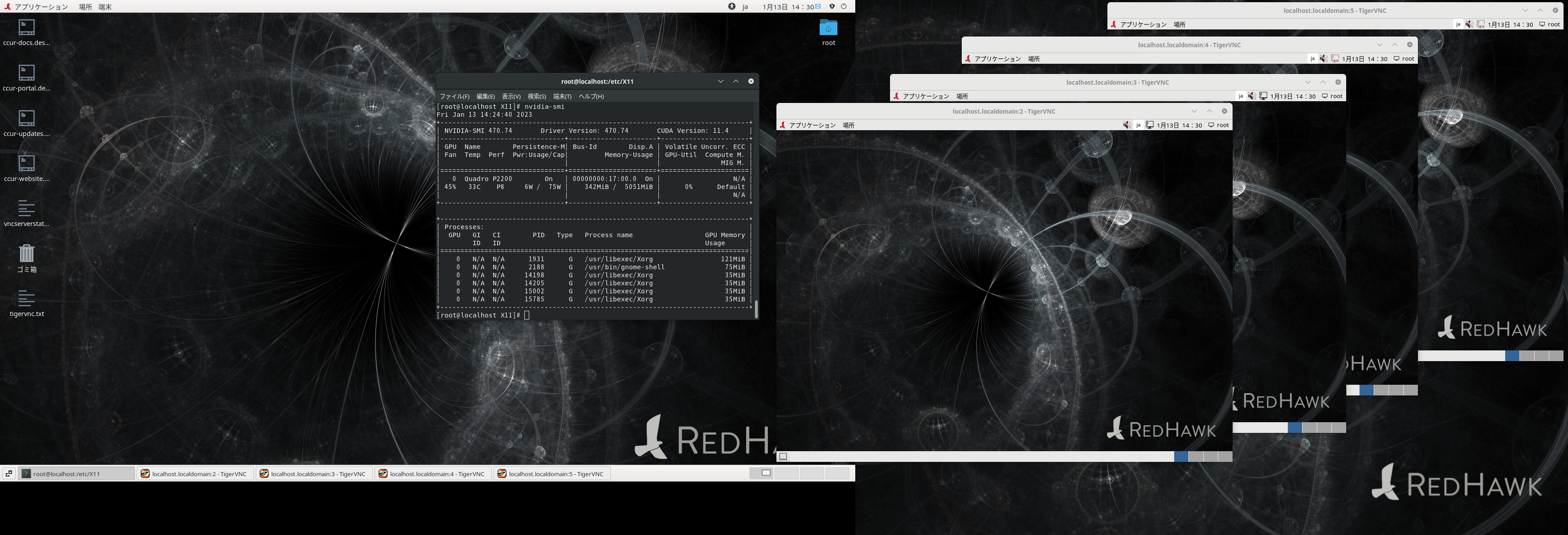
Task: Click disconnected network icon in localdomain:5 window
Action: pyautogui.click(x=1481, y=25)
